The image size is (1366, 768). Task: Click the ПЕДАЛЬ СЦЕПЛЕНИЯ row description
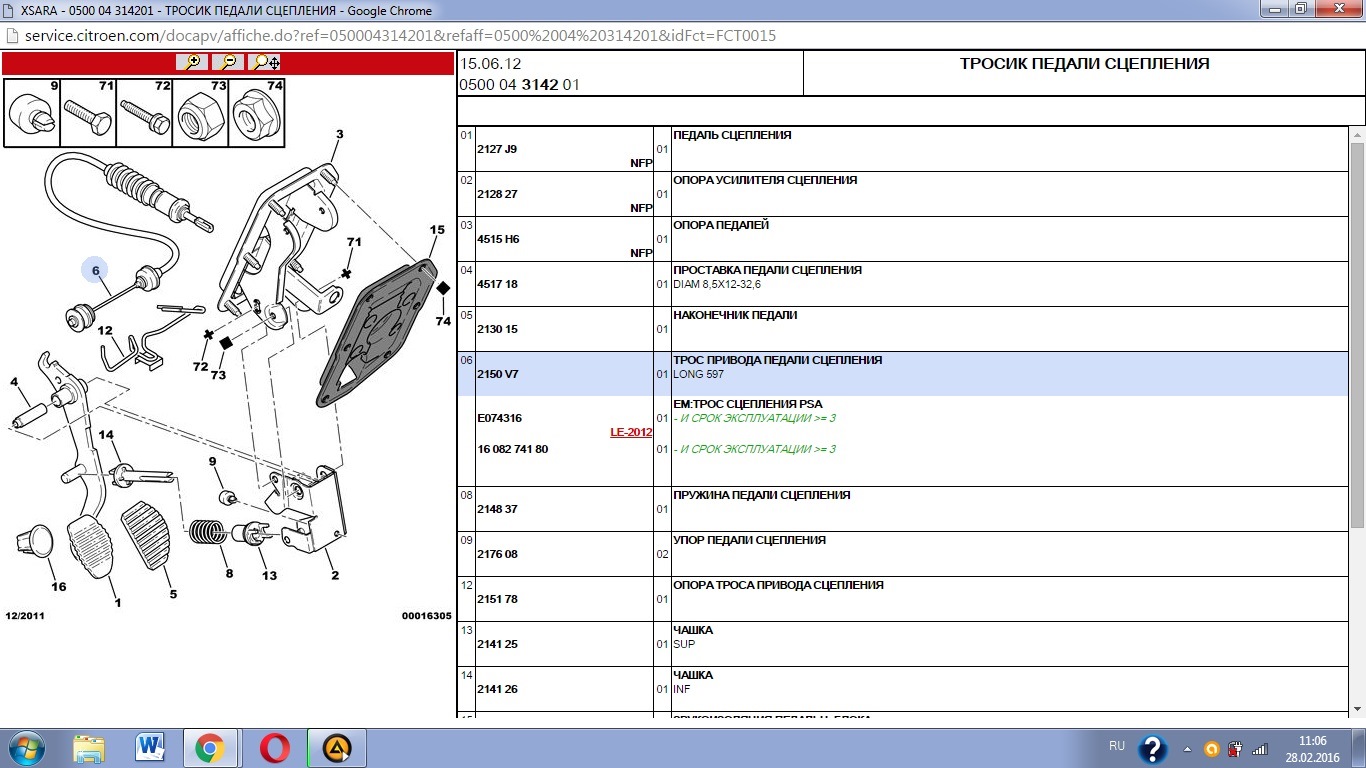[x=732, y=135]
